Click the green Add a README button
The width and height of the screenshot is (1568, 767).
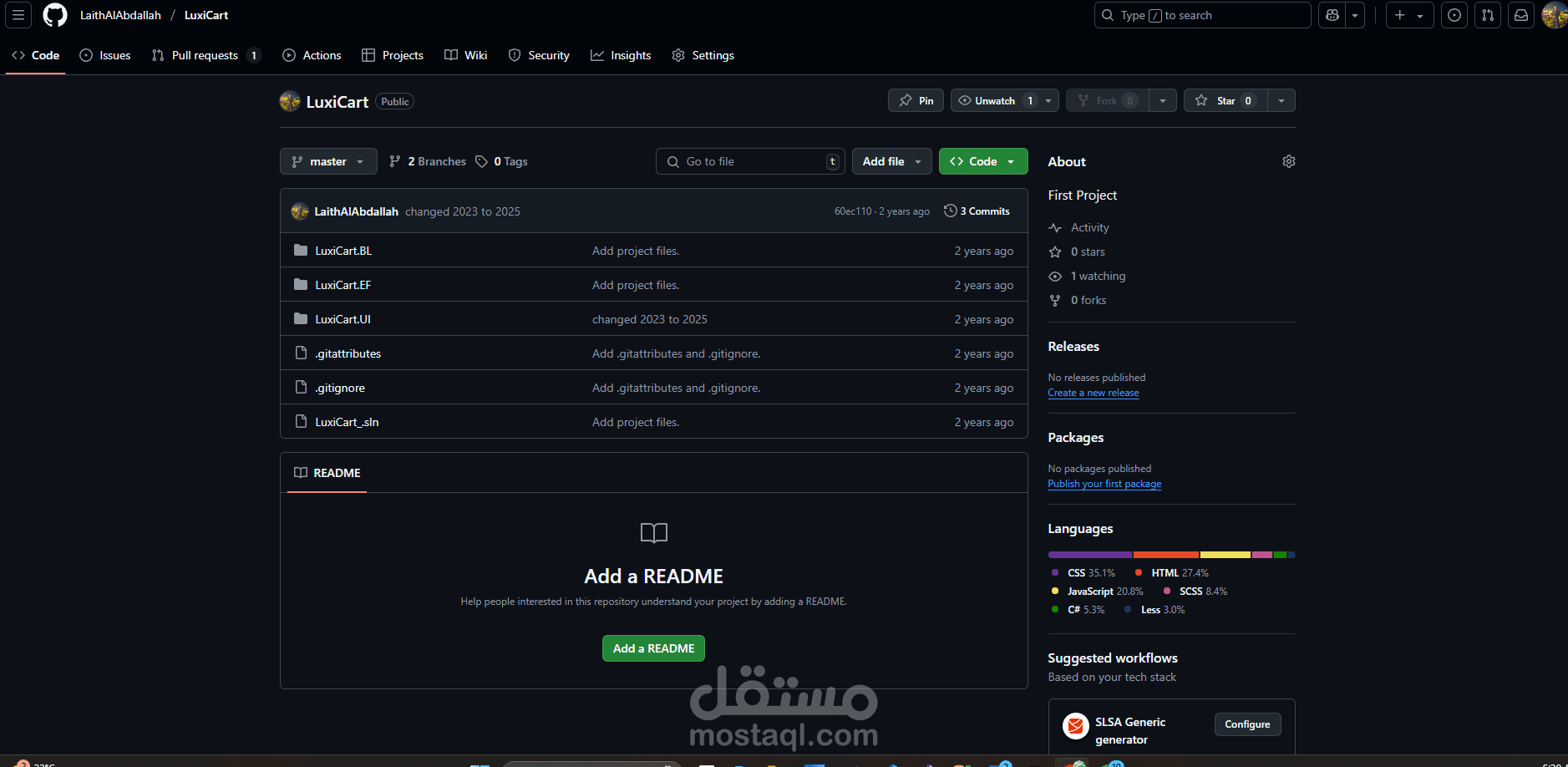click(653, 648)
